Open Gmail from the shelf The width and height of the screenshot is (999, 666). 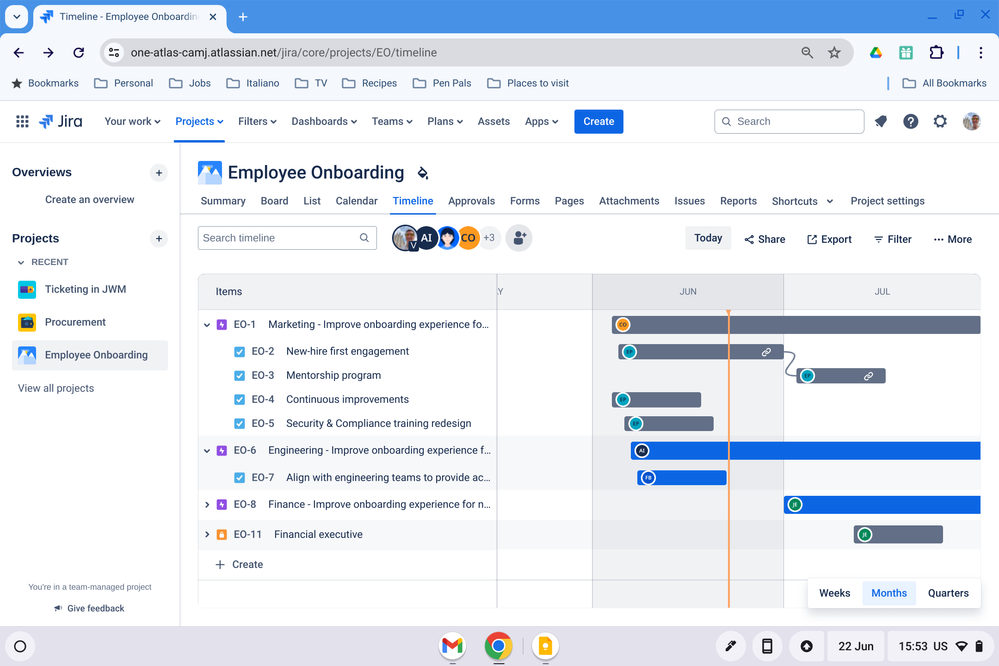[452, 646]
